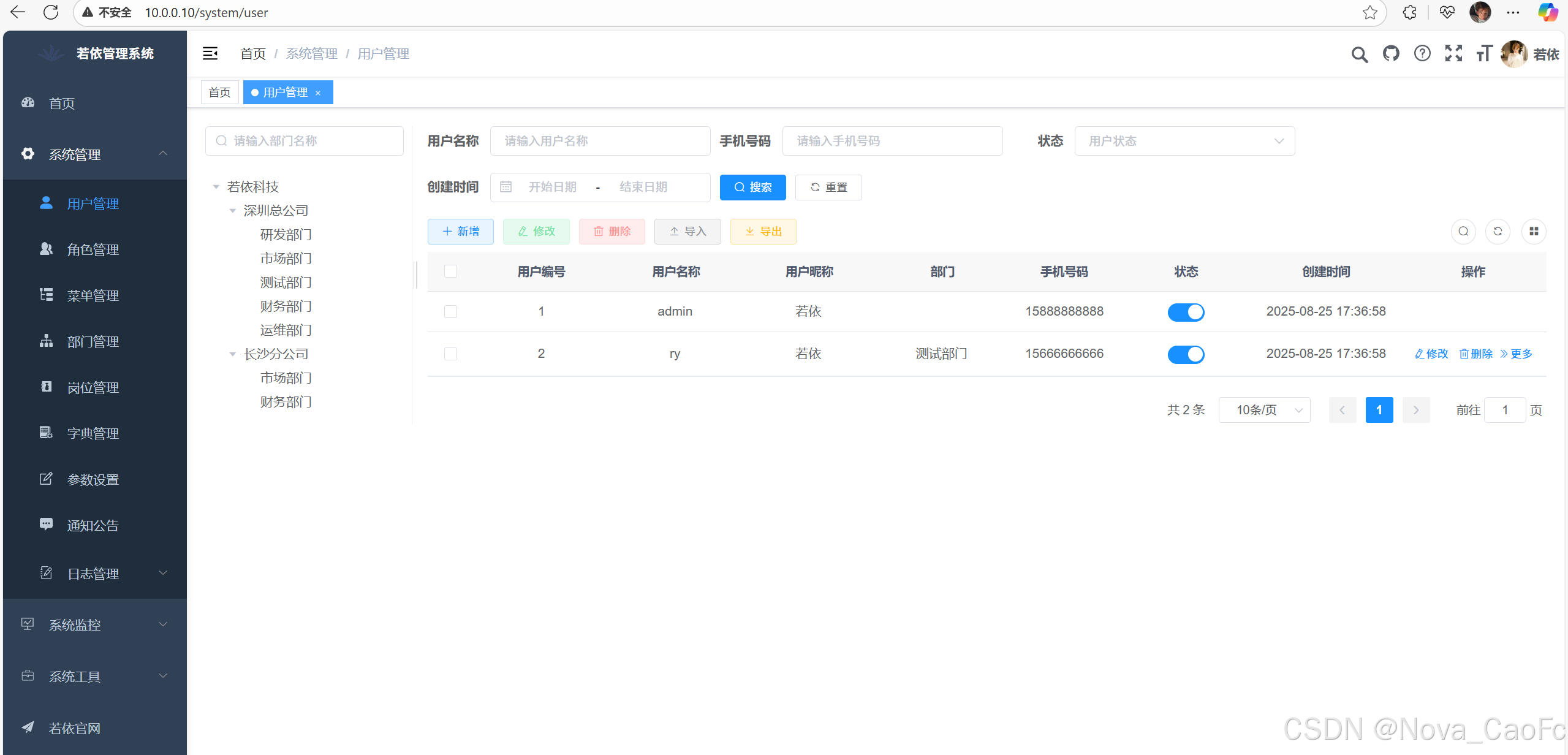The height and width of the screenshot is (755, 1568).
Task: Collapse the 深圳总公司 tree node
Action: 233,211
